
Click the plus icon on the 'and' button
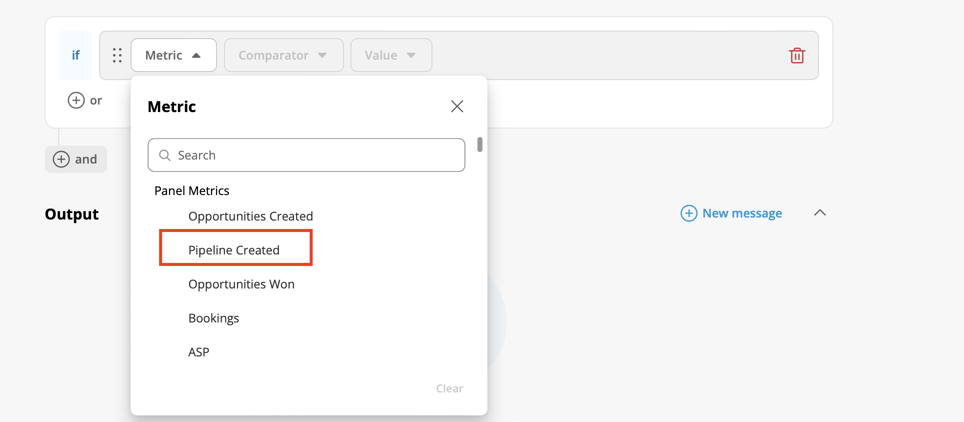coord(61,159)
